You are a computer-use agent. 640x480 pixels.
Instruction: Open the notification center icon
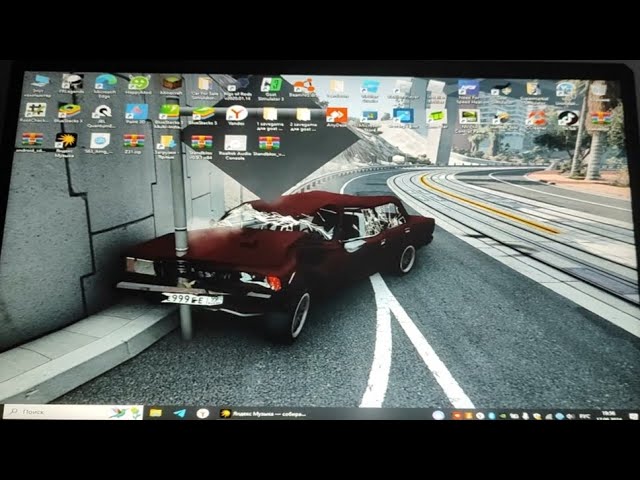[632, 416]
